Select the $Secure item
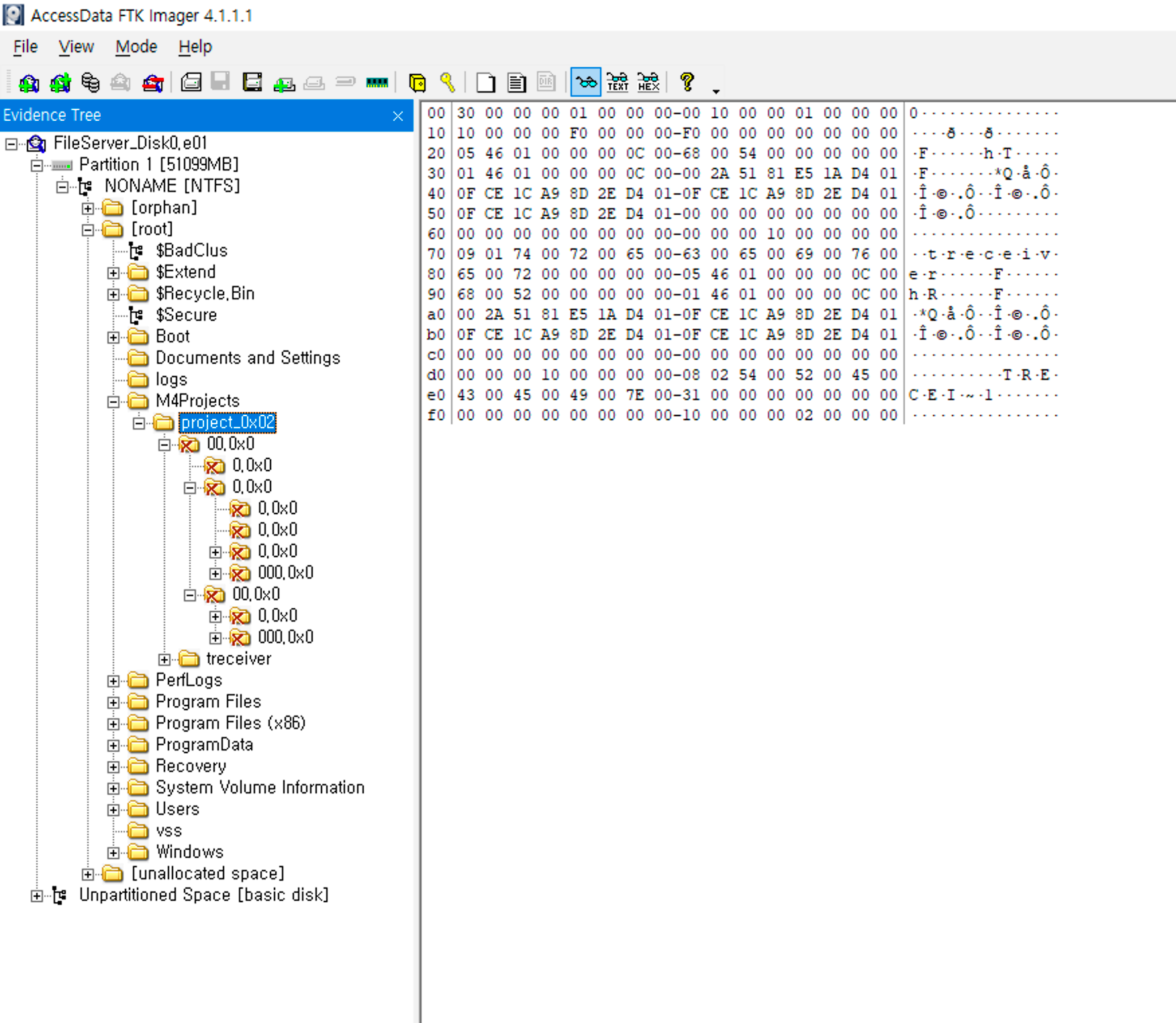1176x1023 pixels. (x=186, y=315)
